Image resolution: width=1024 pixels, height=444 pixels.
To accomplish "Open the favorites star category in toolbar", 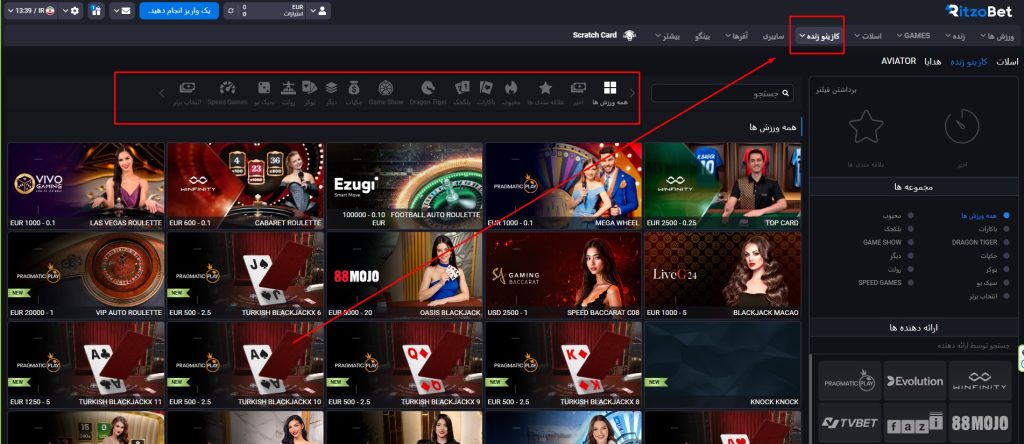I will [545, 88].
